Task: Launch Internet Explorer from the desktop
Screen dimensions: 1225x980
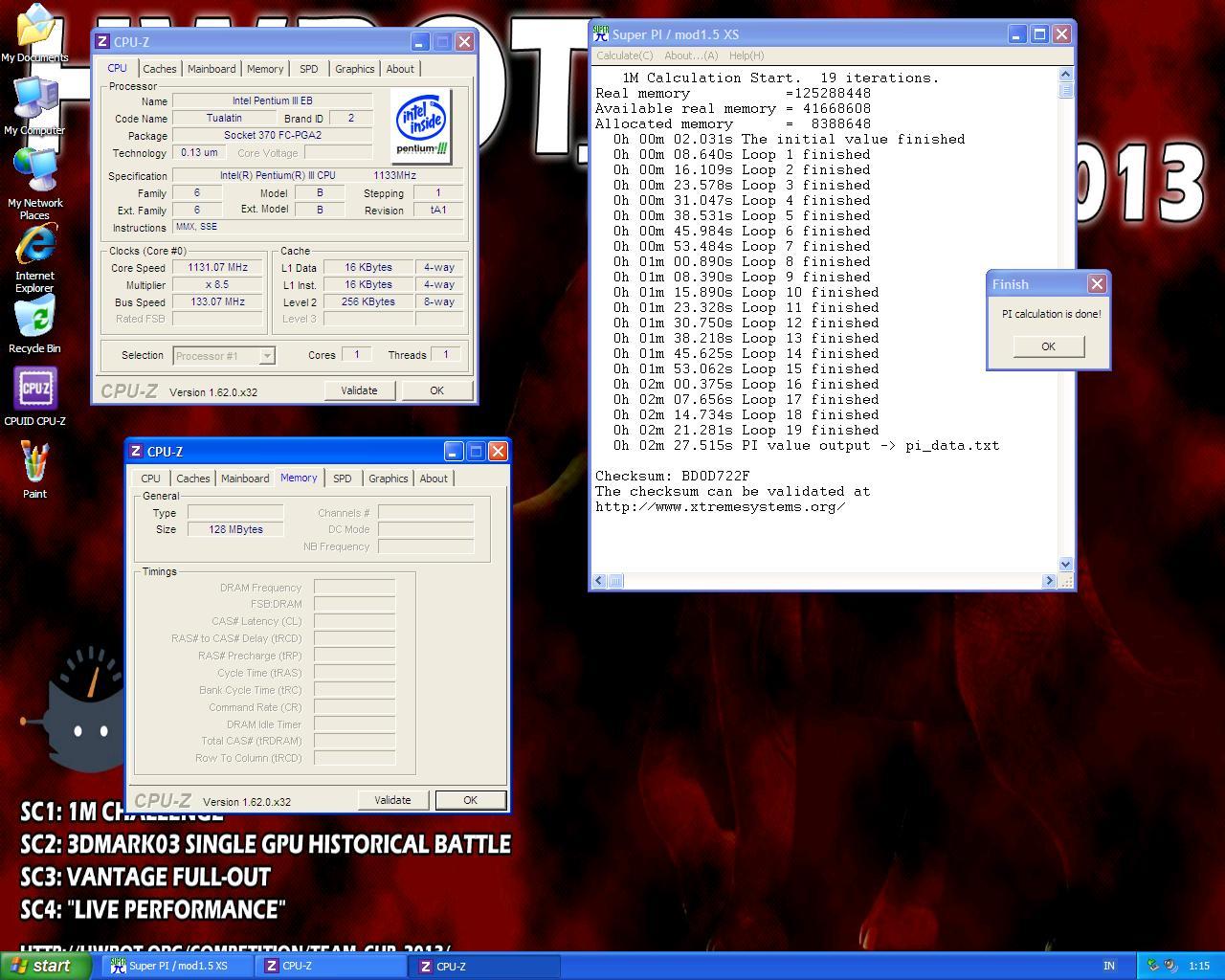Action: tap(34, 257)
